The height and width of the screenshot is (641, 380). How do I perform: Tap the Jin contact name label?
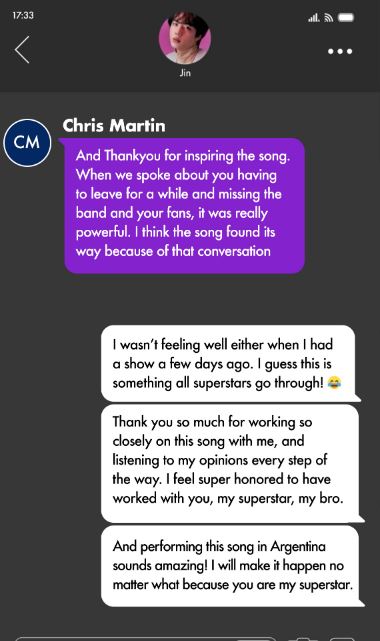pyautogui.click(x=185, y=73)
